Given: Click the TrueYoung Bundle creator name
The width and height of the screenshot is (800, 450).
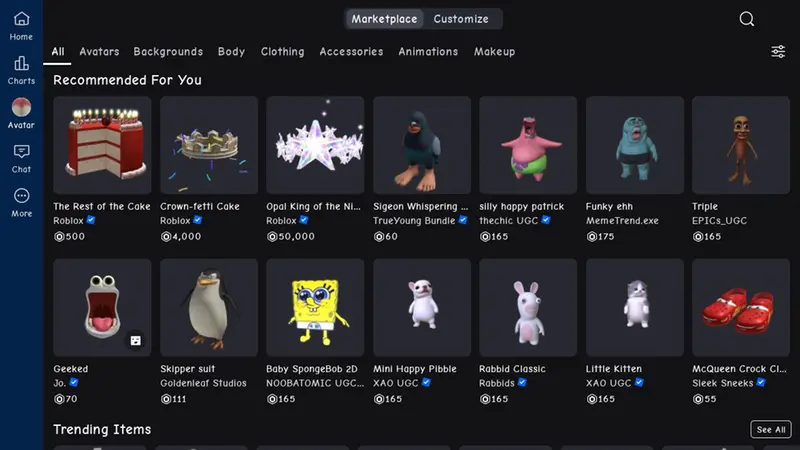Looking at the screenshot, I should pyautogui.click(x=414, y=220).
